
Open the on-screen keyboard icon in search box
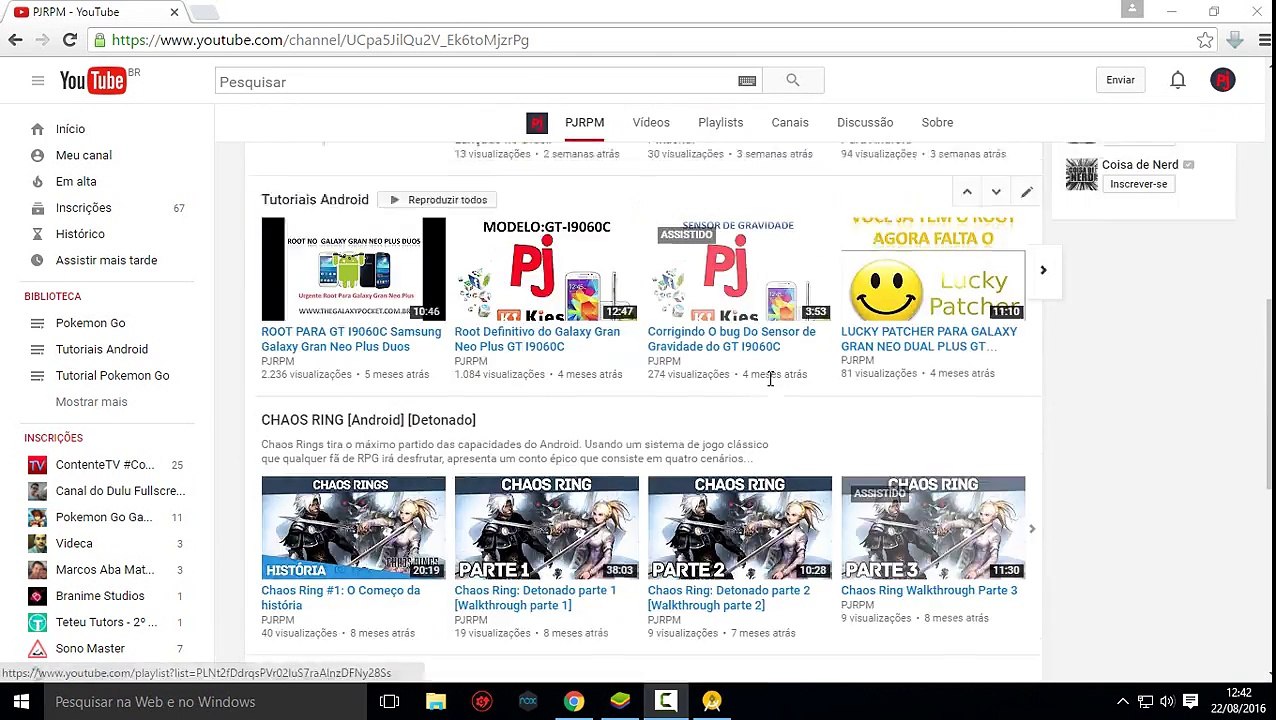coord(747,81)
